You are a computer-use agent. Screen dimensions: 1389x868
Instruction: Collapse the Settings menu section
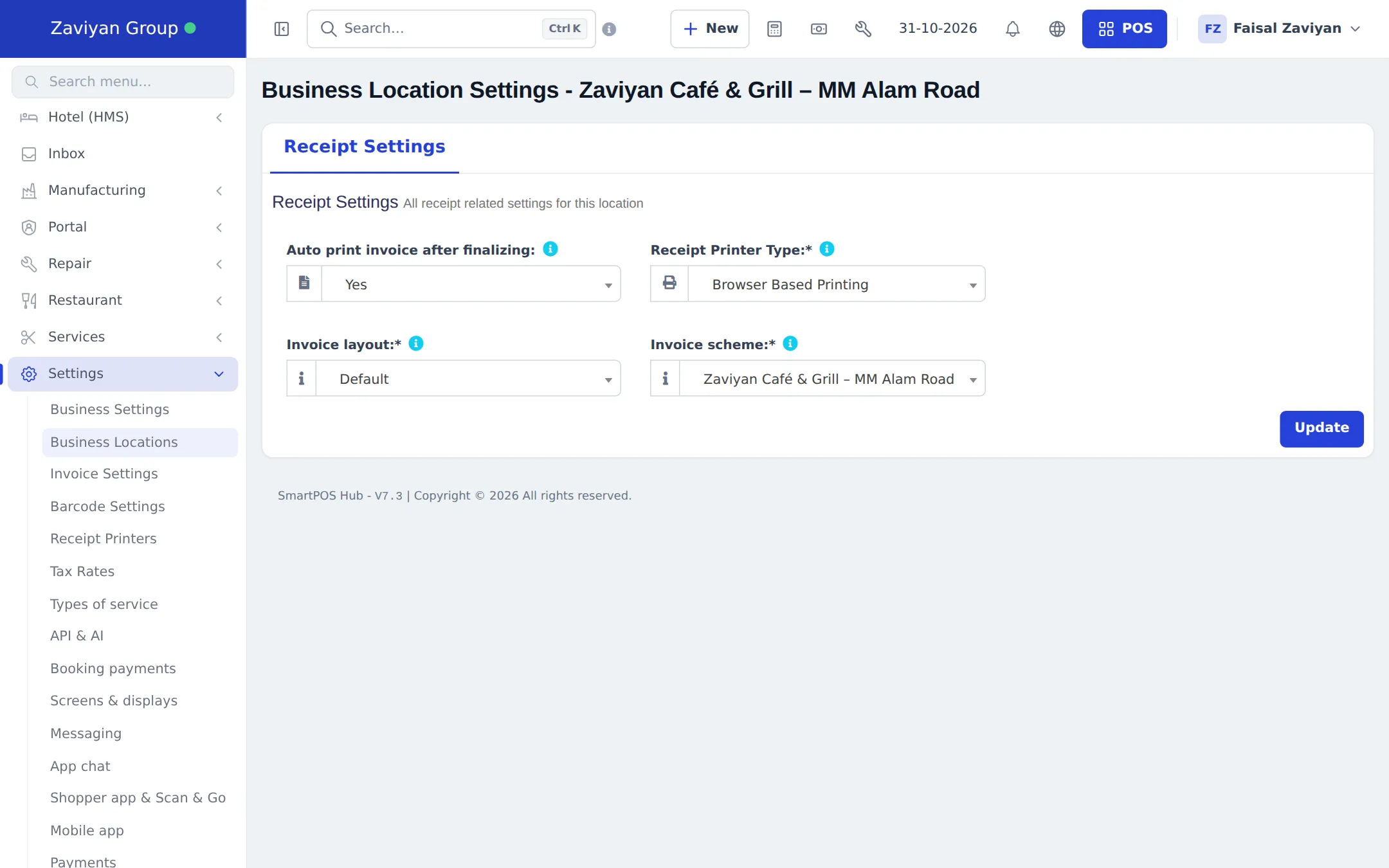tap(122, 374)
